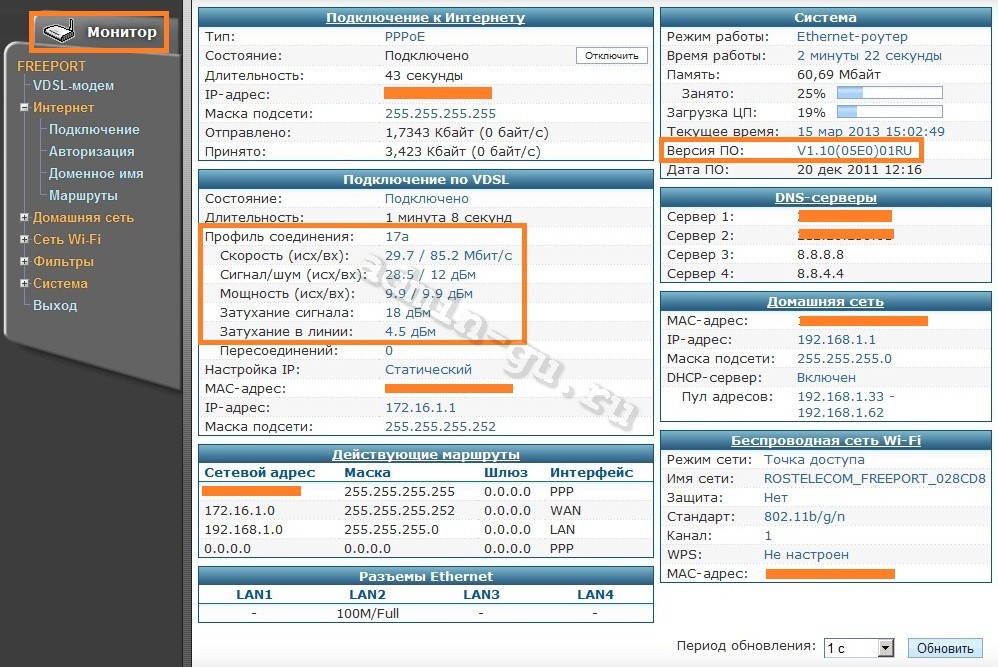Select Маршруты in sidebar
Viewport: 998px width, 667px height.
[83, 196]
